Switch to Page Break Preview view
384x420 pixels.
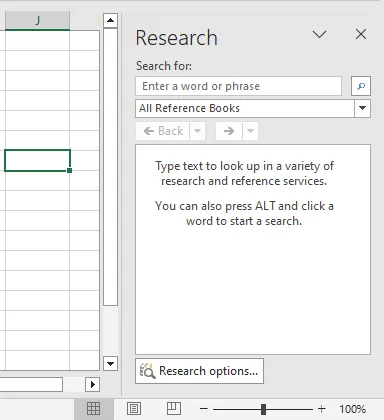coord(174,409)
